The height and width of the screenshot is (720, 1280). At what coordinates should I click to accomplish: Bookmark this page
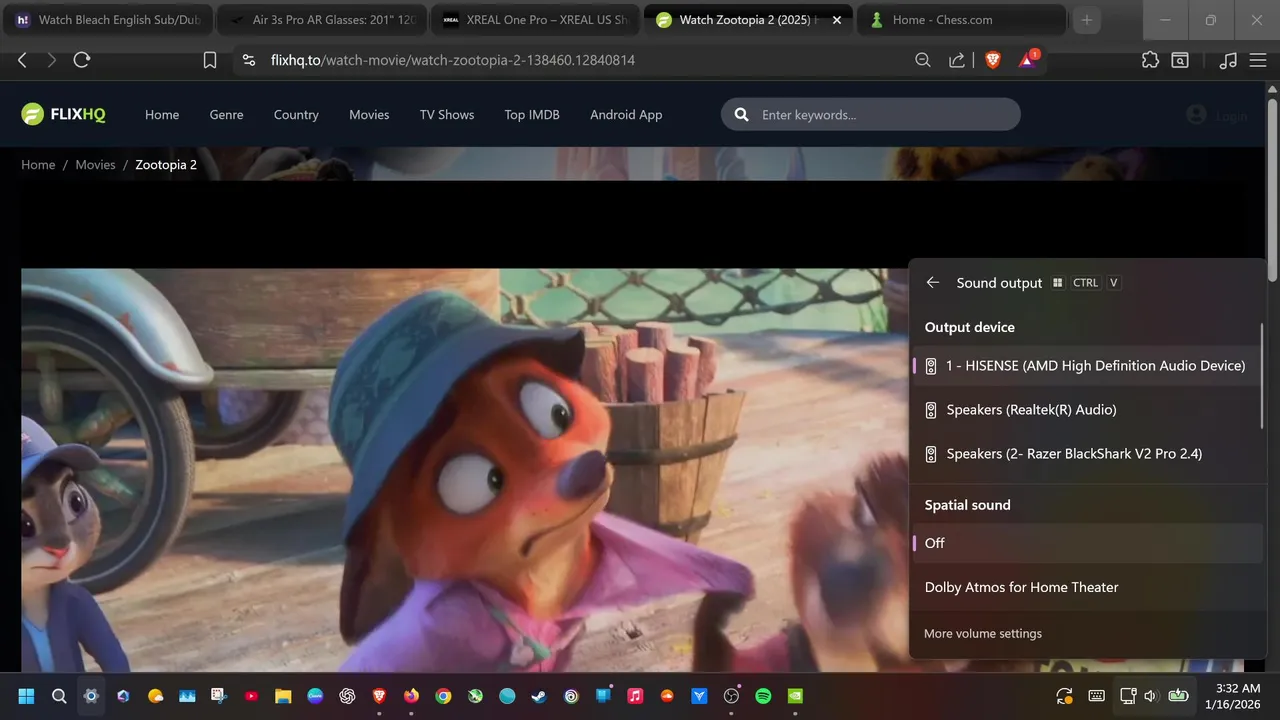pos(210,60)
